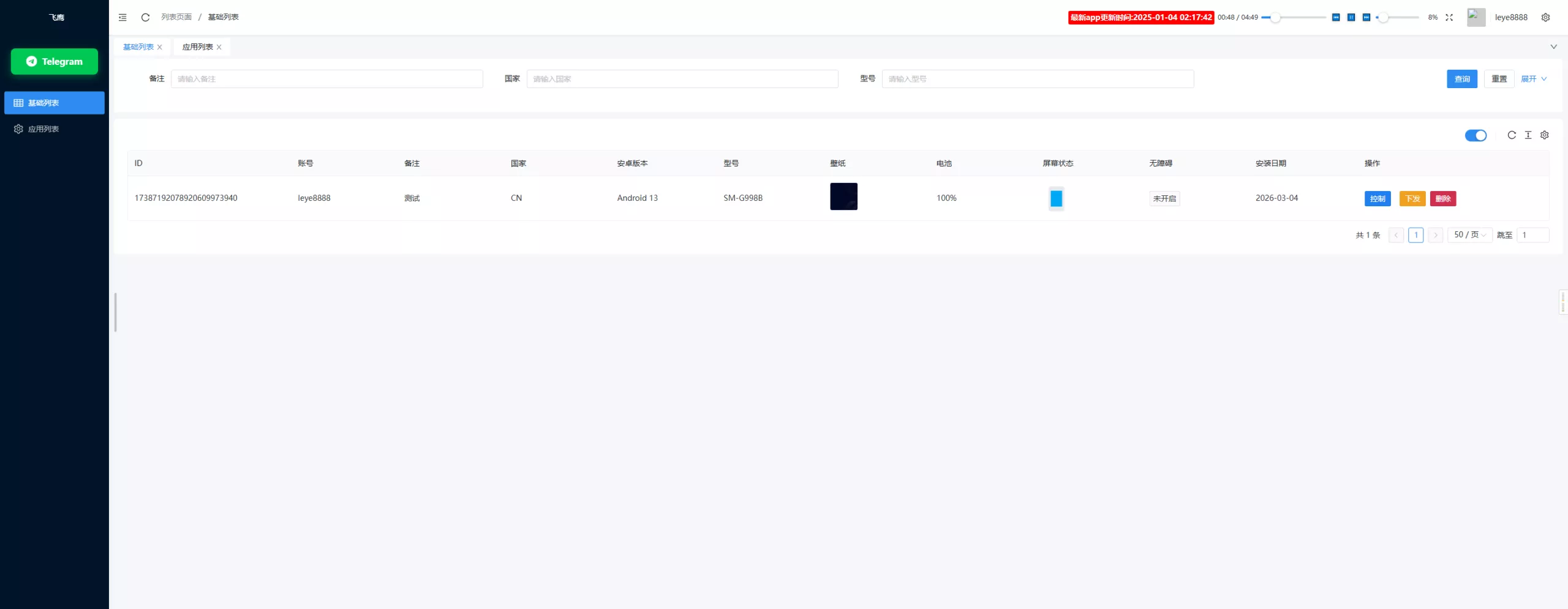Go to next page arrow
The height and width of the screenshot is (609, 1568).
click(1435, 235)
